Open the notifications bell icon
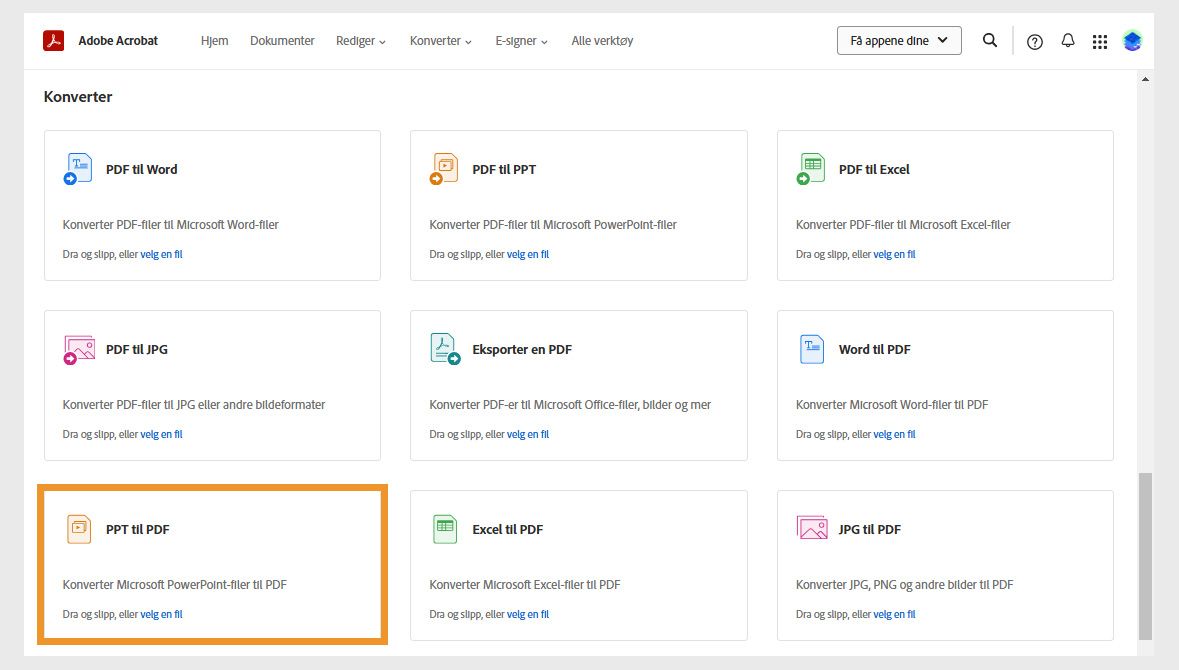 tap(1068, 41)
